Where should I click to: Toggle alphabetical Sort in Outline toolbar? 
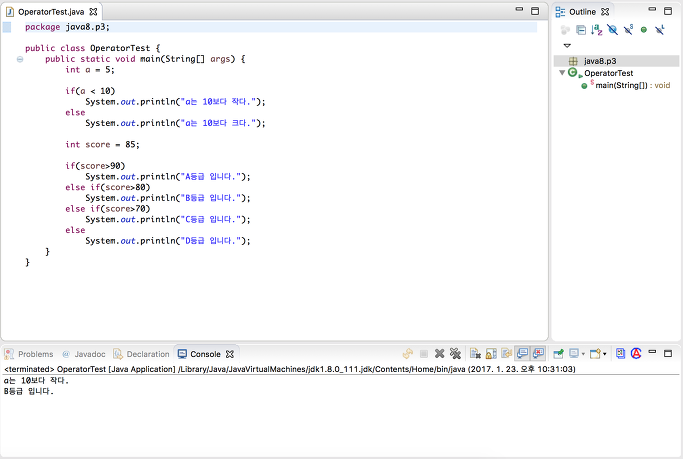596,30
